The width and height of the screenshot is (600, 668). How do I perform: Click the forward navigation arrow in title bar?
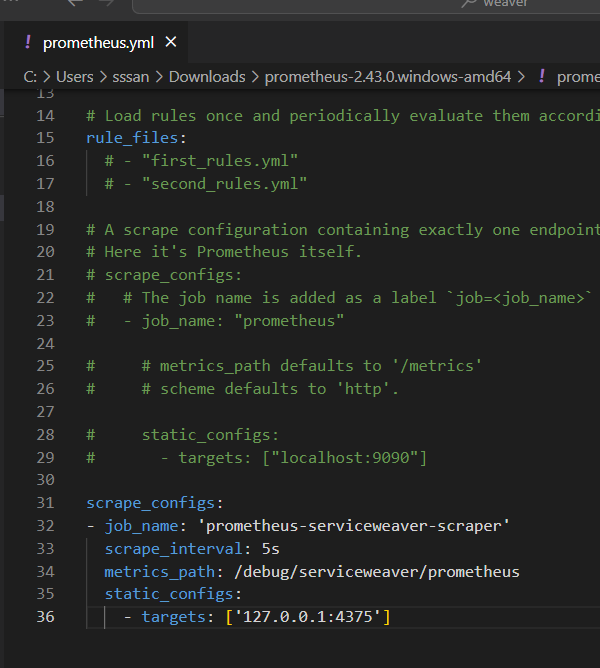pyautogui.click(x=107, y=3)
